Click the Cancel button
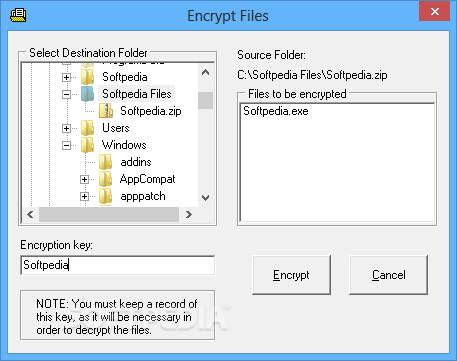The image size is (457, 361). tap(388, 275)
